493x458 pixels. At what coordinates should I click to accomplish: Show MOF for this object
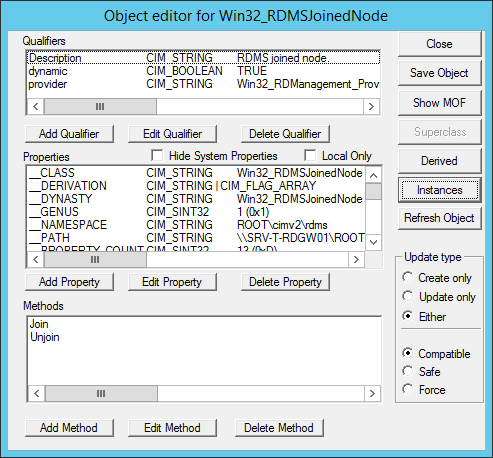pos(439,103)
